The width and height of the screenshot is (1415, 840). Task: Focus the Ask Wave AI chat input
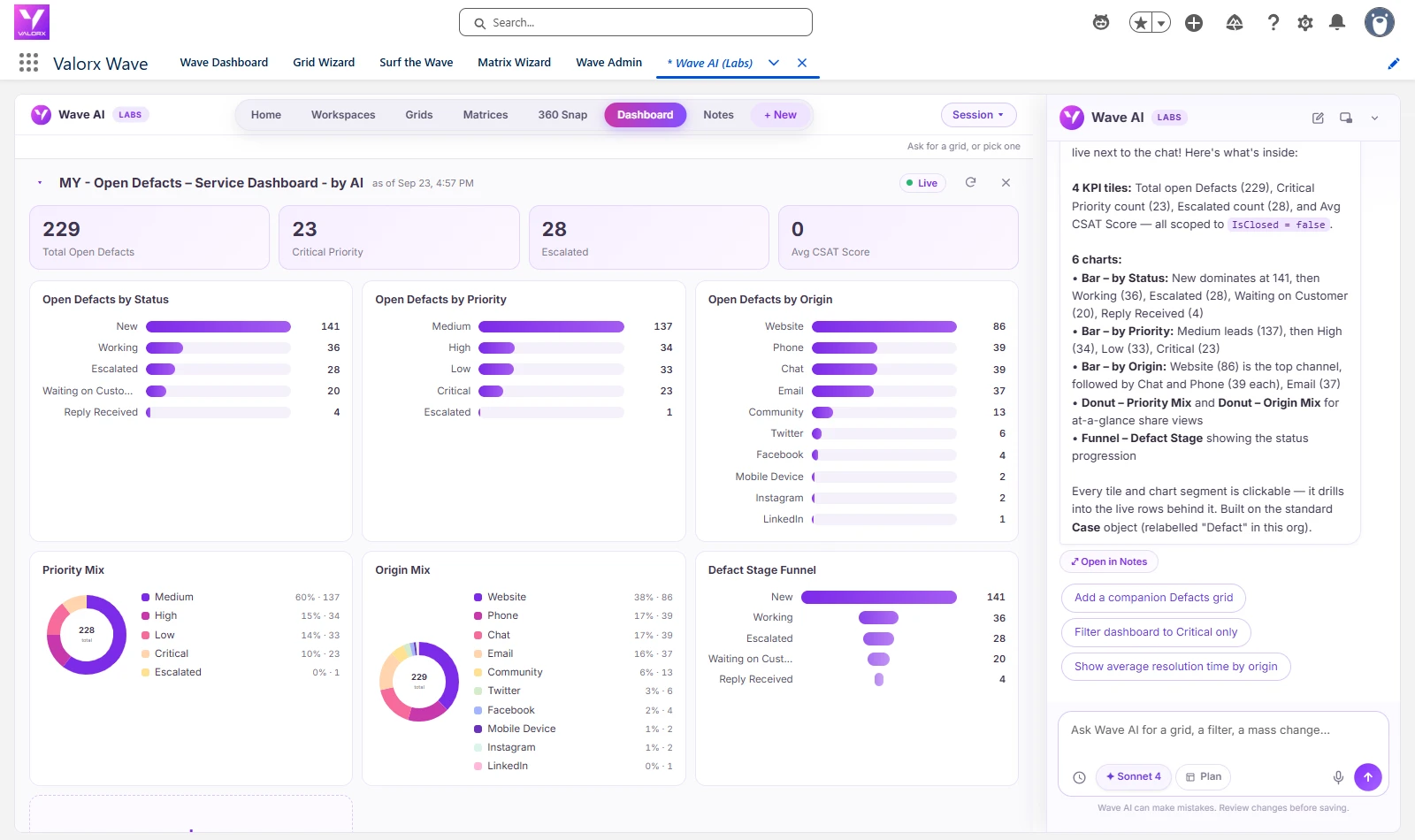(x=1223, y=730)
